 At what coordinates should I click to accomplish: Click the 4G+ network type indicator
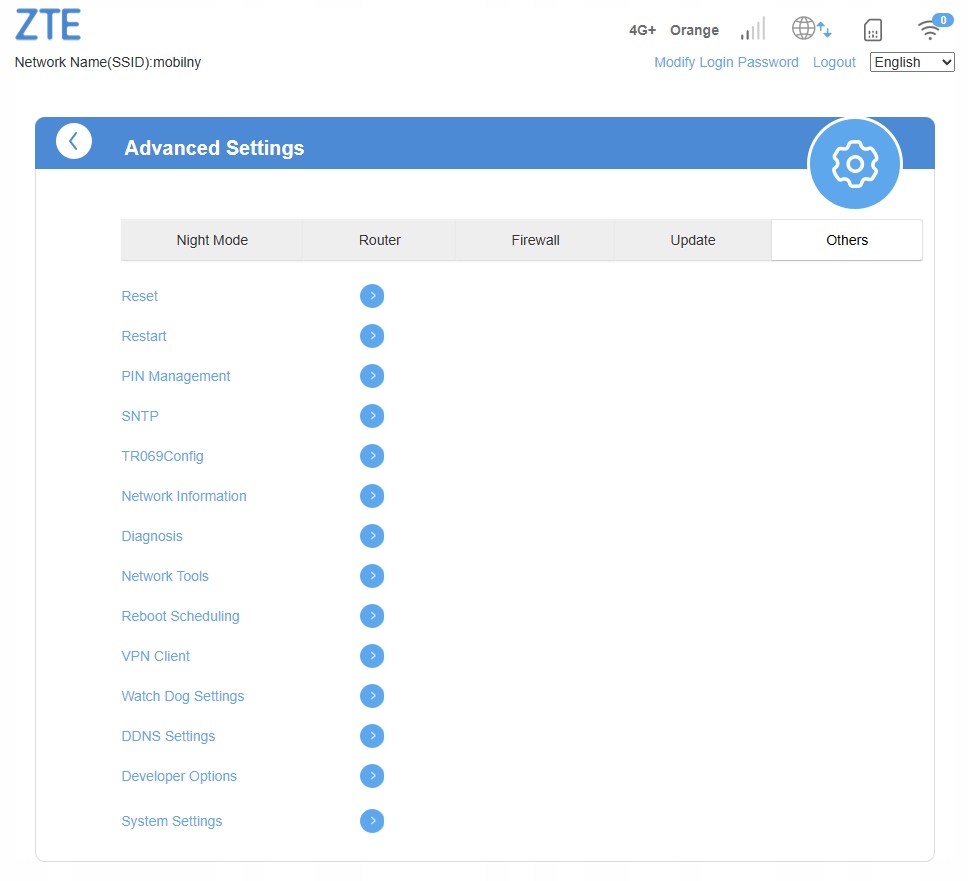[642, 30]
